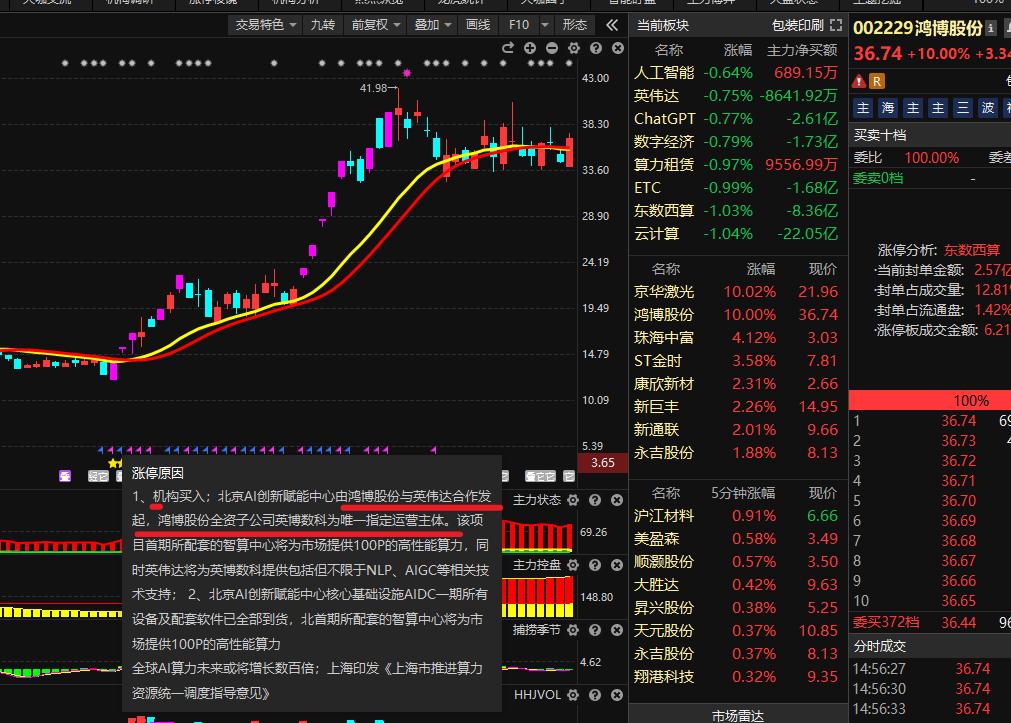
Task: Click the red 100% buy ratio bar
Action: point(930,401)
